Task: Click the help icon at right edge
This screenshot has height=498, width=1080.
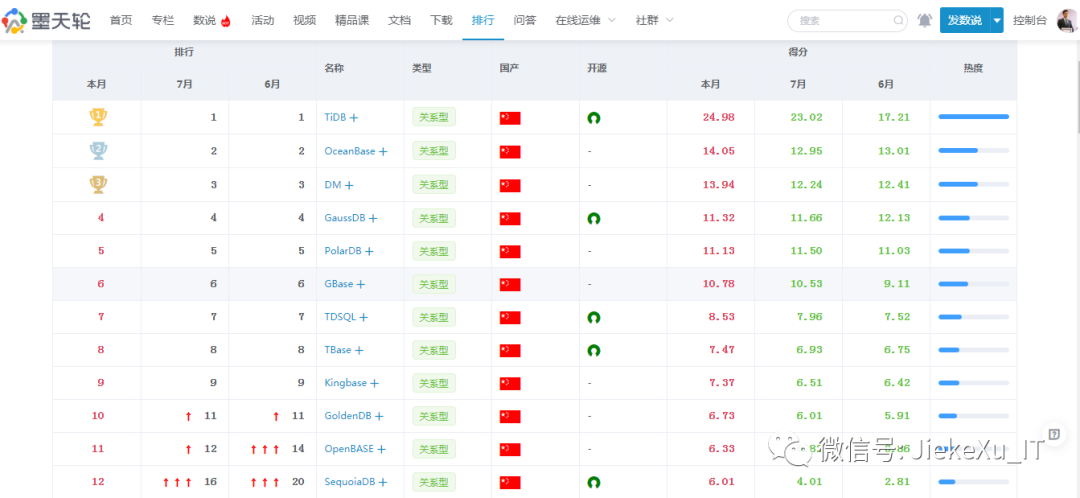Action: (x=1053, y=434)
